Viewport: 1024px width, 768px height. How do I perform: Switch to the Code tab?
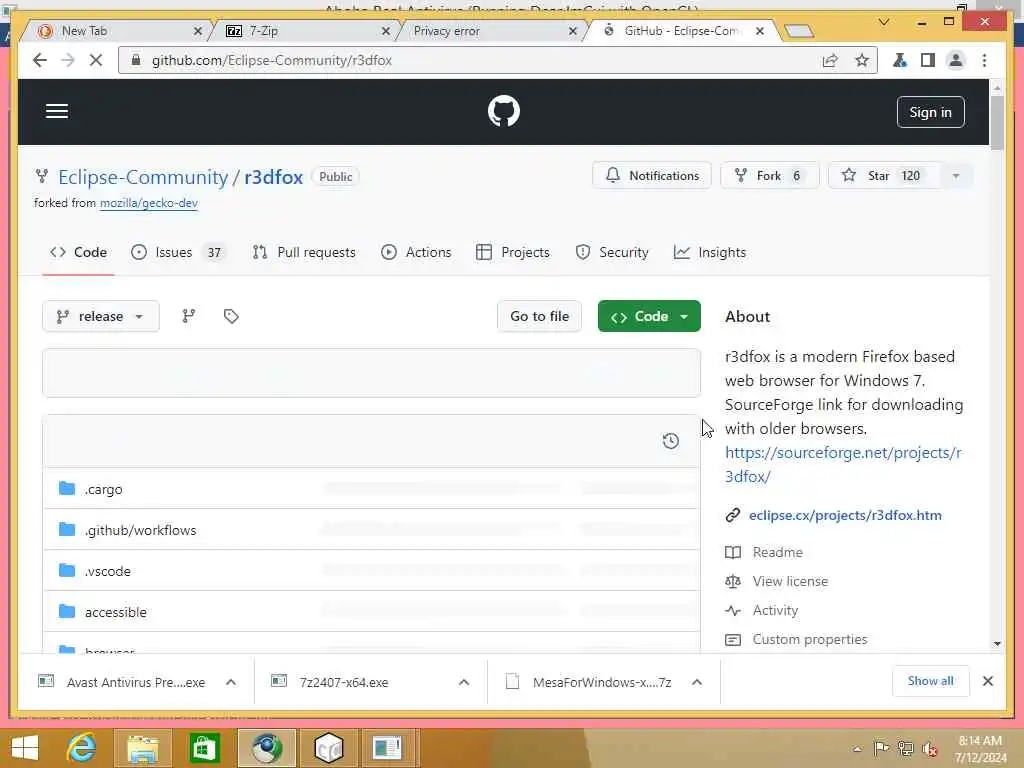click(78, 252)
